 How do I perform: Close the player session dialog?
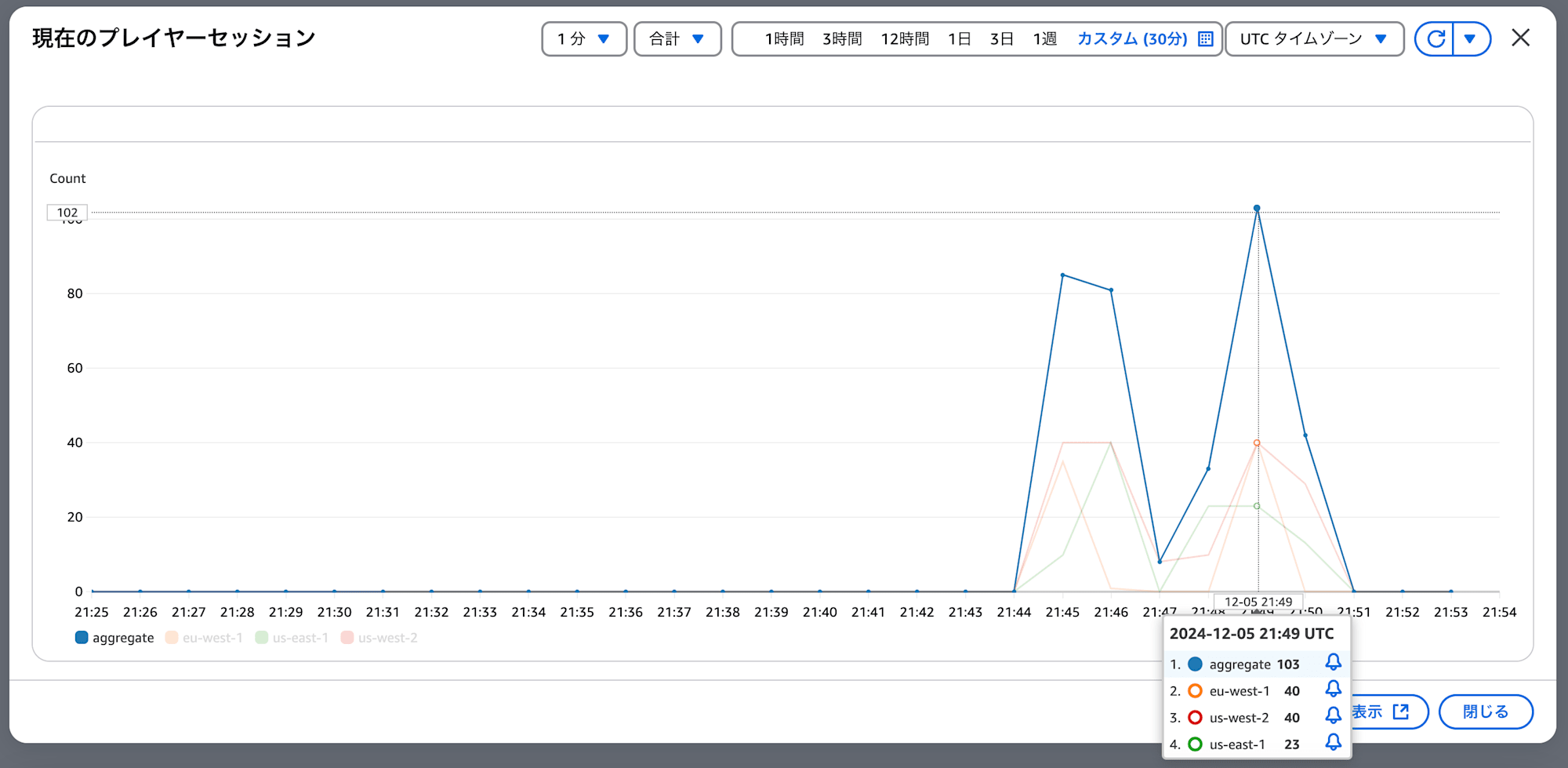[1520, 38]
